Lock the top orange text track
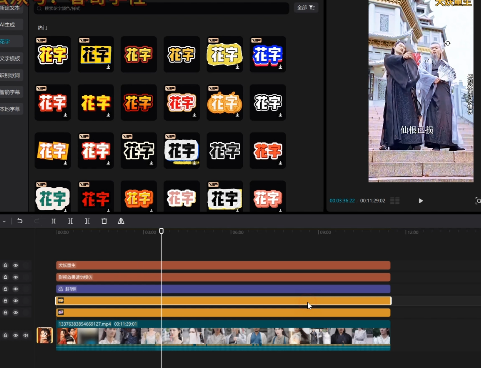The width and height of the screenshot is (481, 368). [x=5, y=265]
